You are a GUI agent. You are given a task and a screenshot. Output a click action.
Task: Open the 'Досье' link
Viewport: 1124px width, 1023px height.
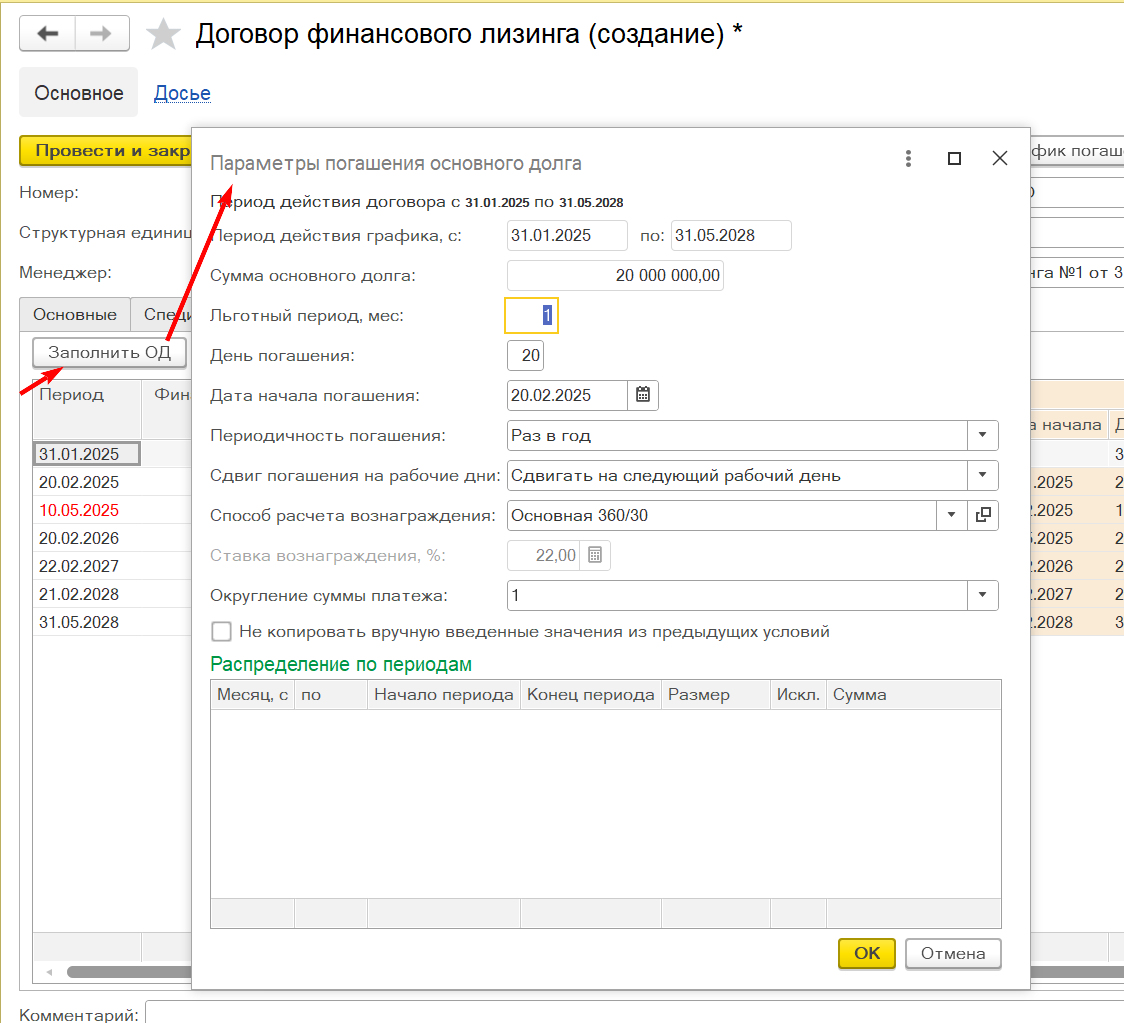pyautogui.click(x=182, y=93)
